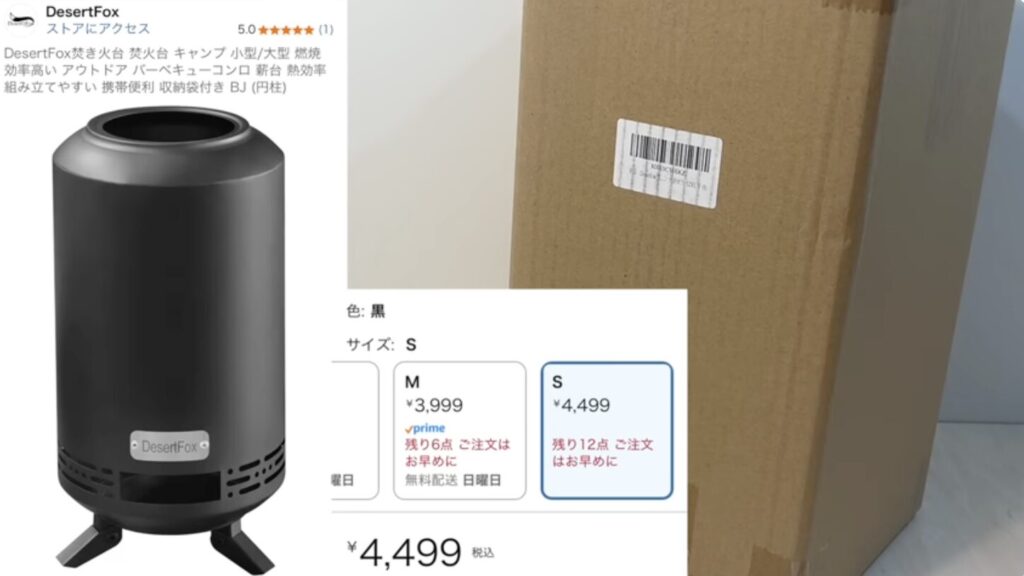Click the DesertFox nameplate on the fire pit
The width and height of the screenshot is (1024, 576).
click(169, 447)
